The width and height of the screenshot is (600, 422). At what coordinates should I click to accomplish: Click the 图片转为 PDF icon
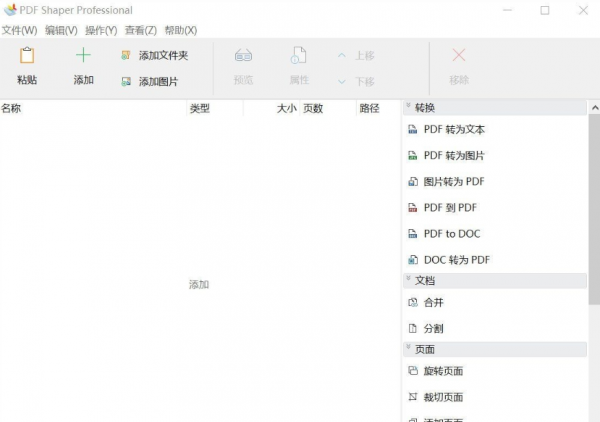coord(412,181)
